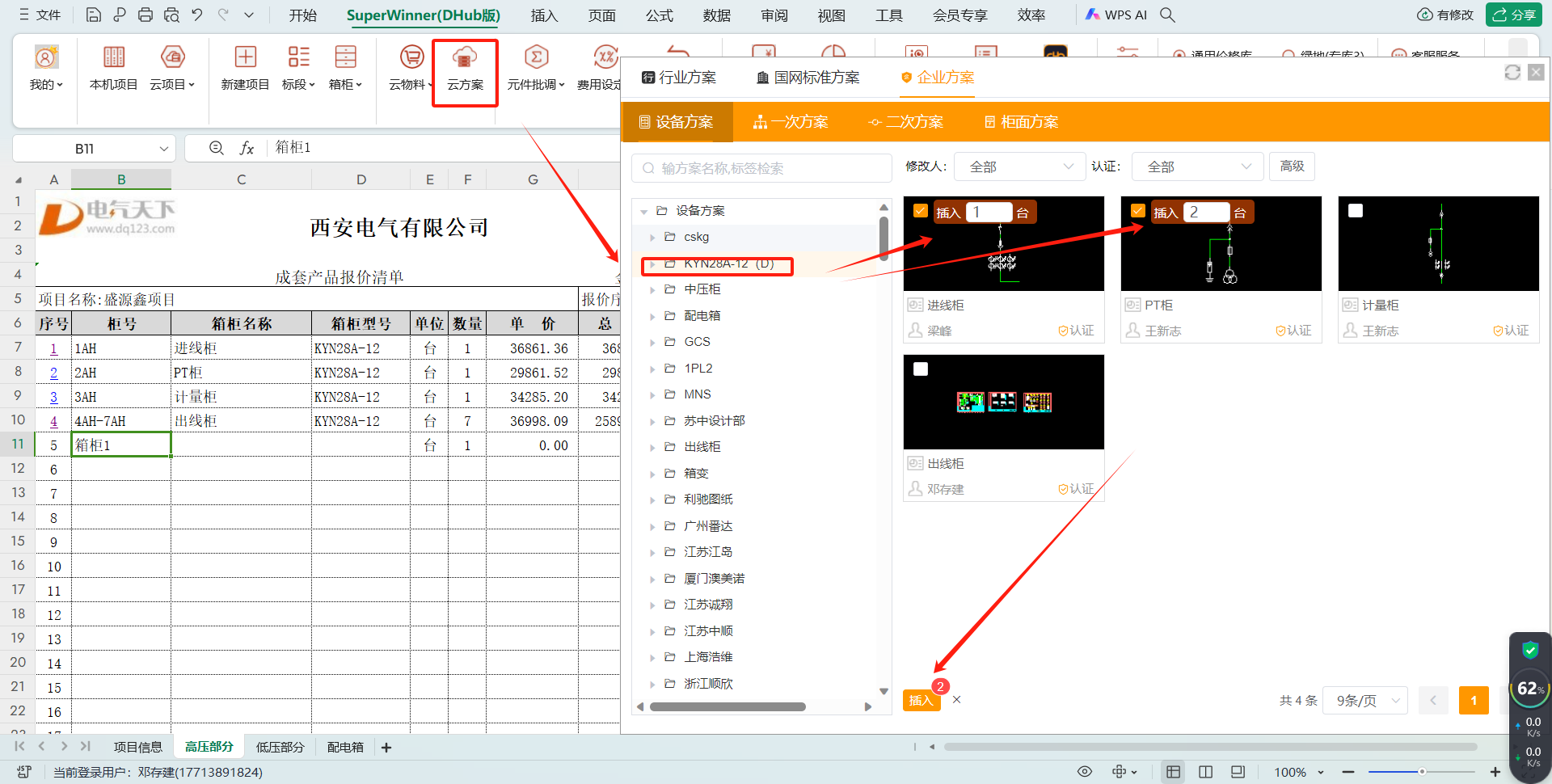Click the folder tree vertical scrollbar
The height and width of the screenshot is (784, 1552).
(x=884, y=238)
